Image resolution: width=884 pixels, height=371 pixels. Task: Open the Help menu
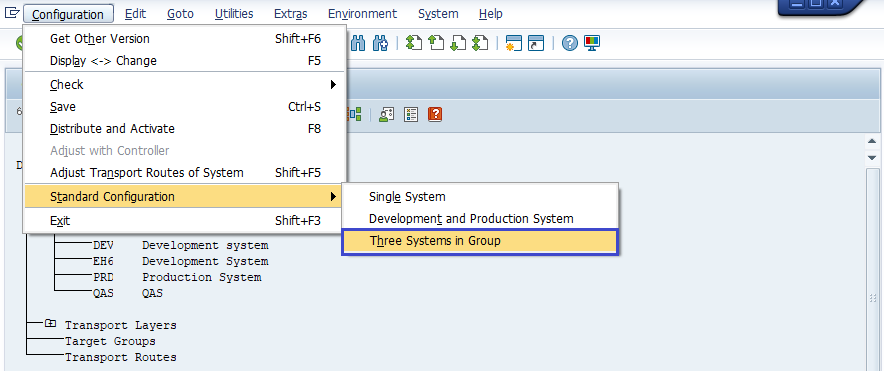click(x=490, y=14)
